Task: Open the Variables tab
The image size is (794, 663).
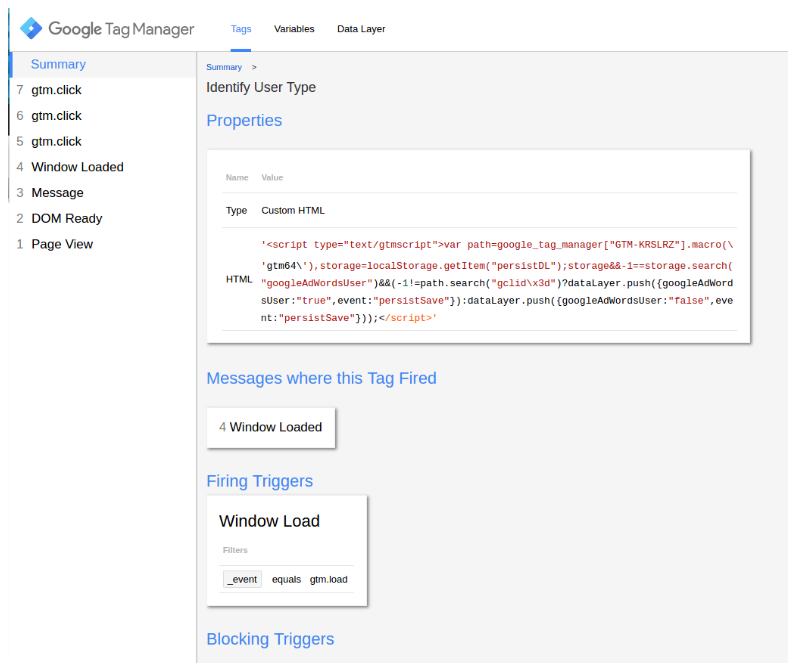Action: [x=294, y=29]
